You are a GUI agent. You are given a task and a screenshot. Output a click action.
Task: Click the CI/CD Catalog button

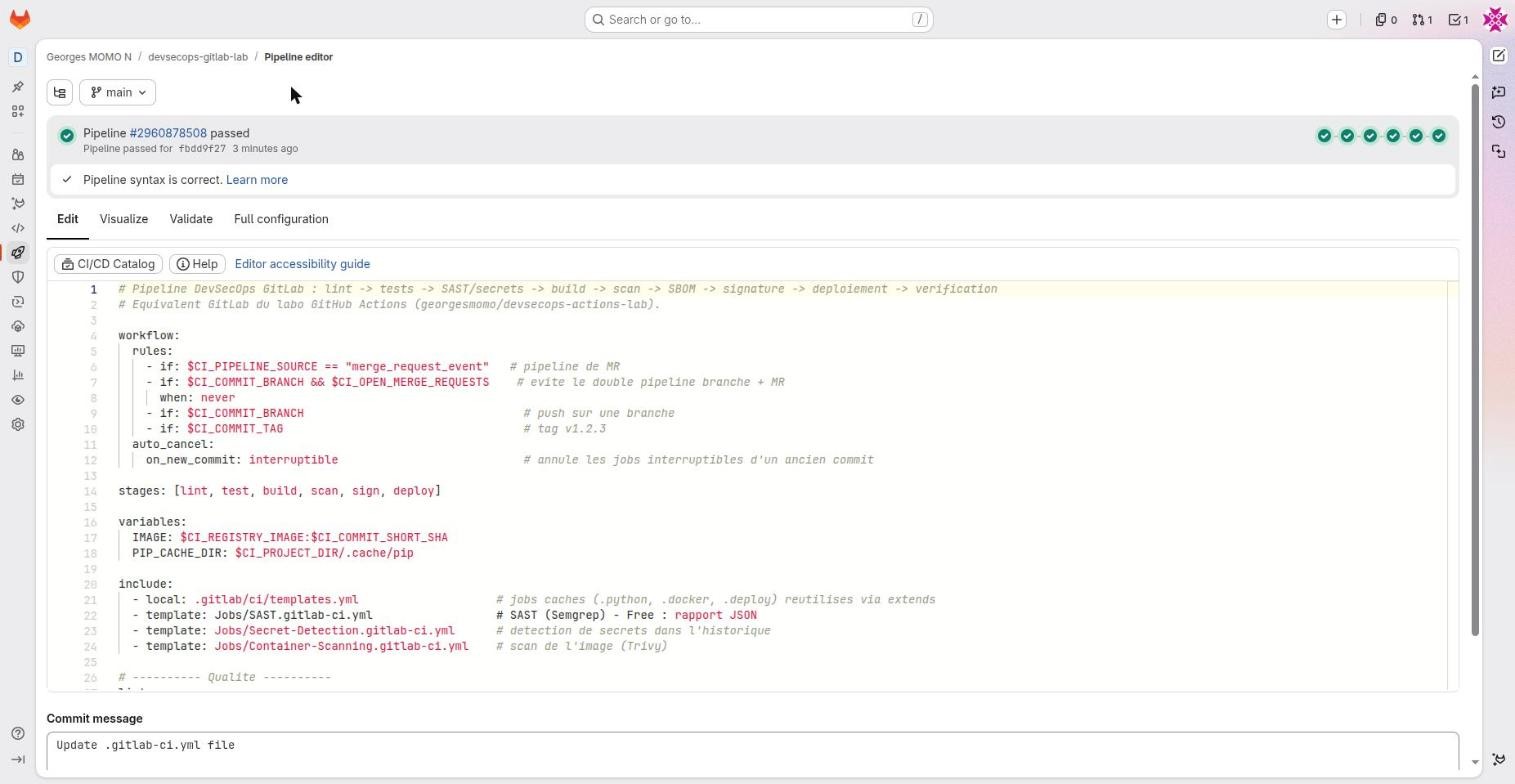tap(108, 264)
